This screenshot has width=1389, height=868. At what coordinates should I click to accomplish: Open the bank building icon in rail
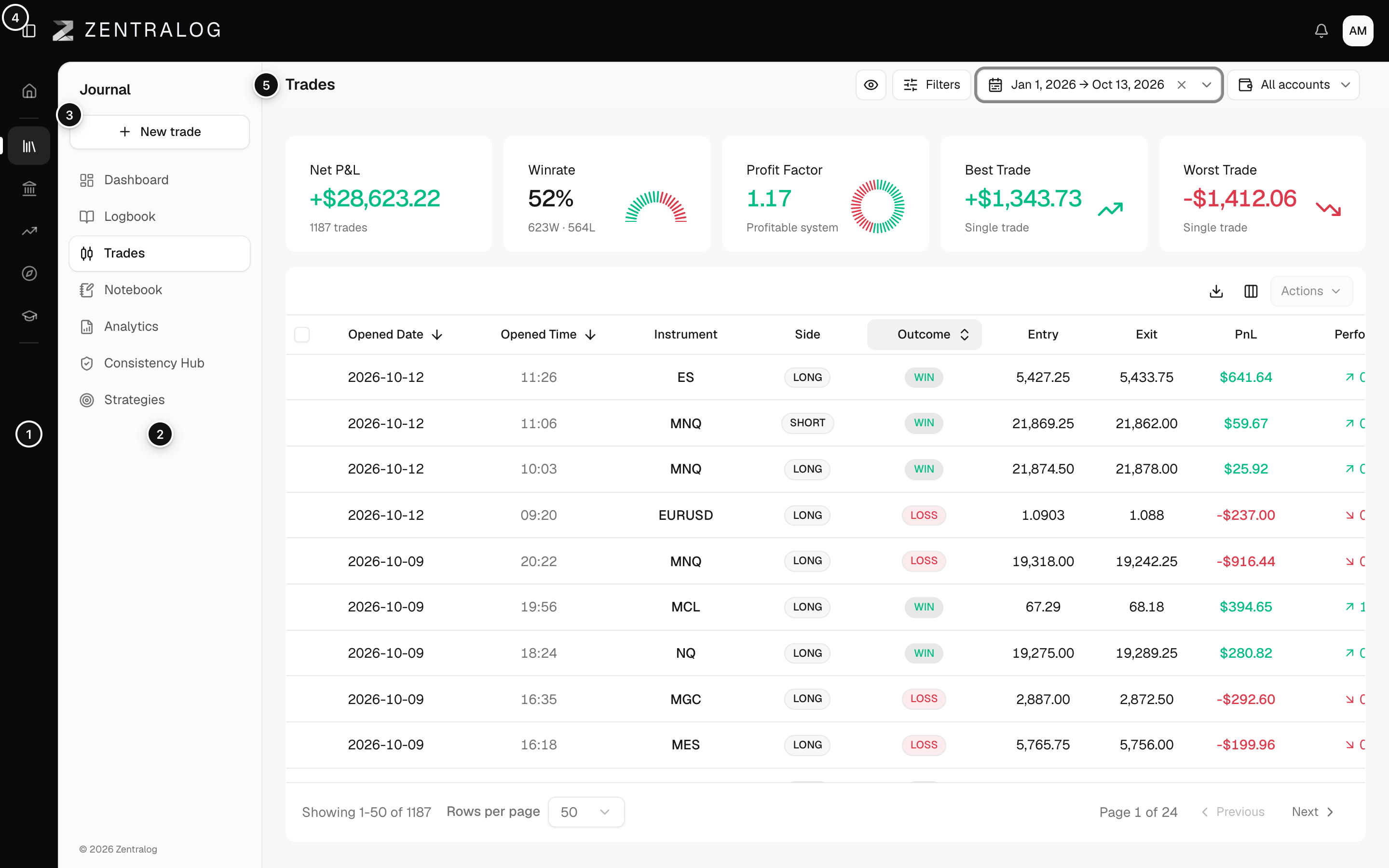click(x=29, y=188)
